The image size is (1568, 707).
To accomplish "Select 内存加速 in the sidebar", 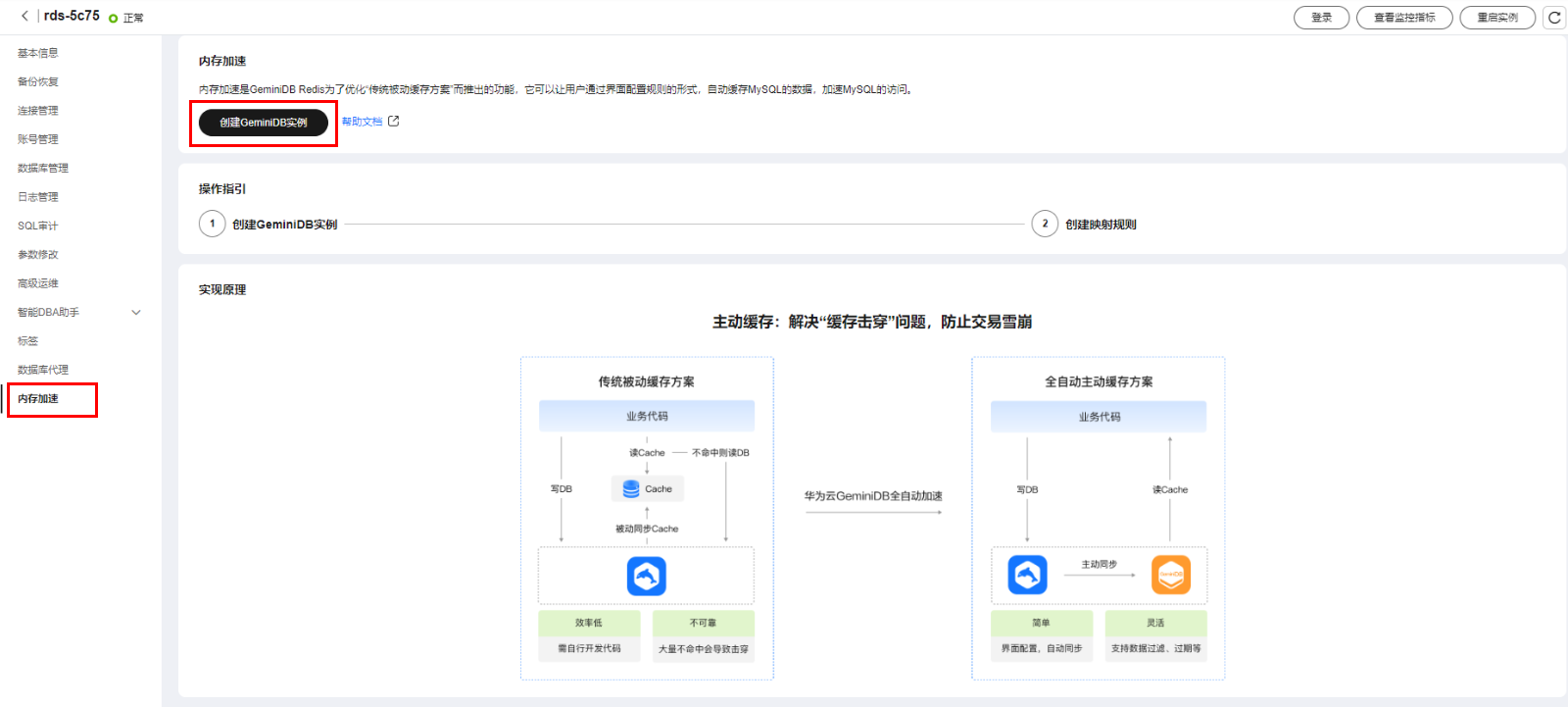I will tap(38, 399).
